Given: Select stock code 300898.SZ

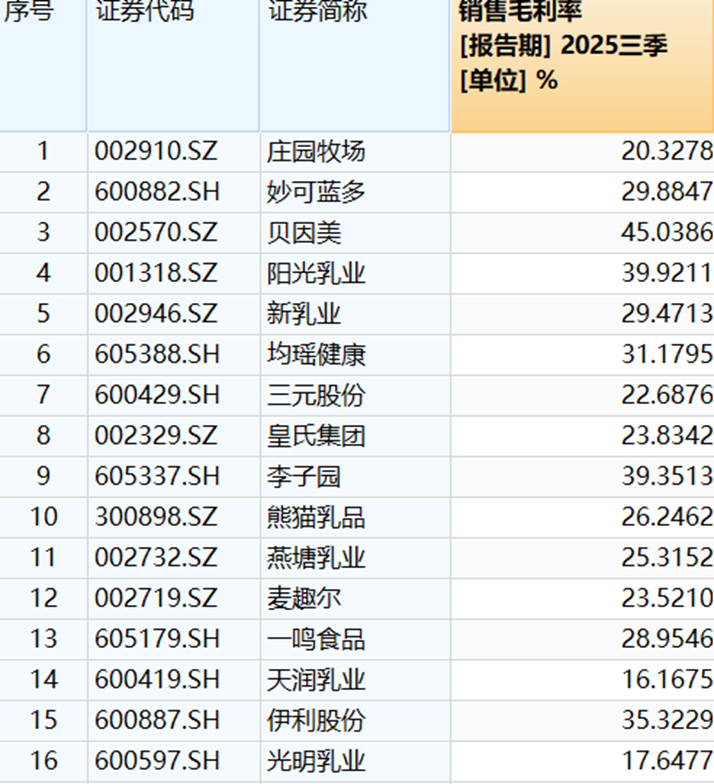Looking at the screenshot, I should [x=156, y=516].
